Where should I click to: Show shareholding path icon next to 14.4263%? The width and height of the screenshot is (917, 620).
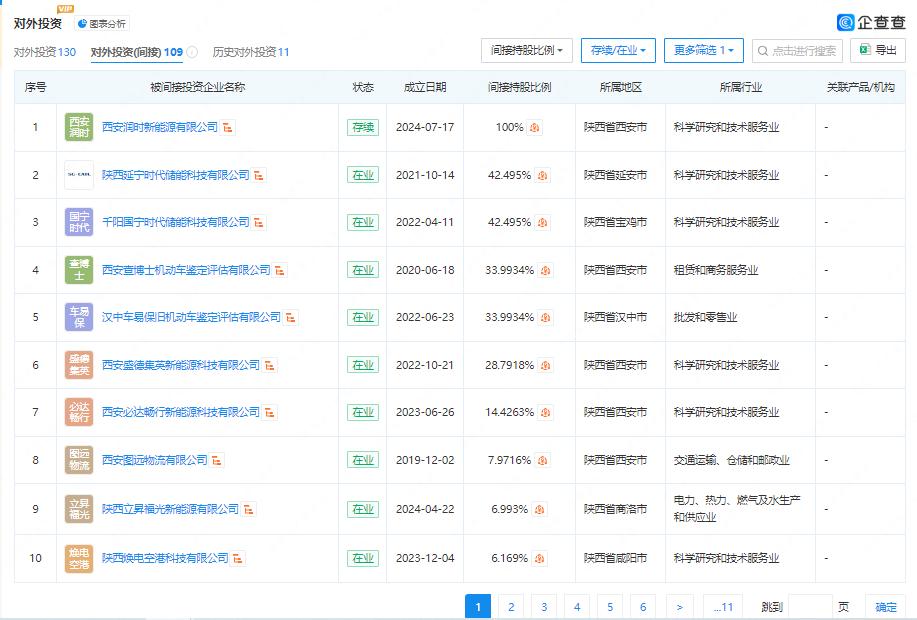pos(545,413)
